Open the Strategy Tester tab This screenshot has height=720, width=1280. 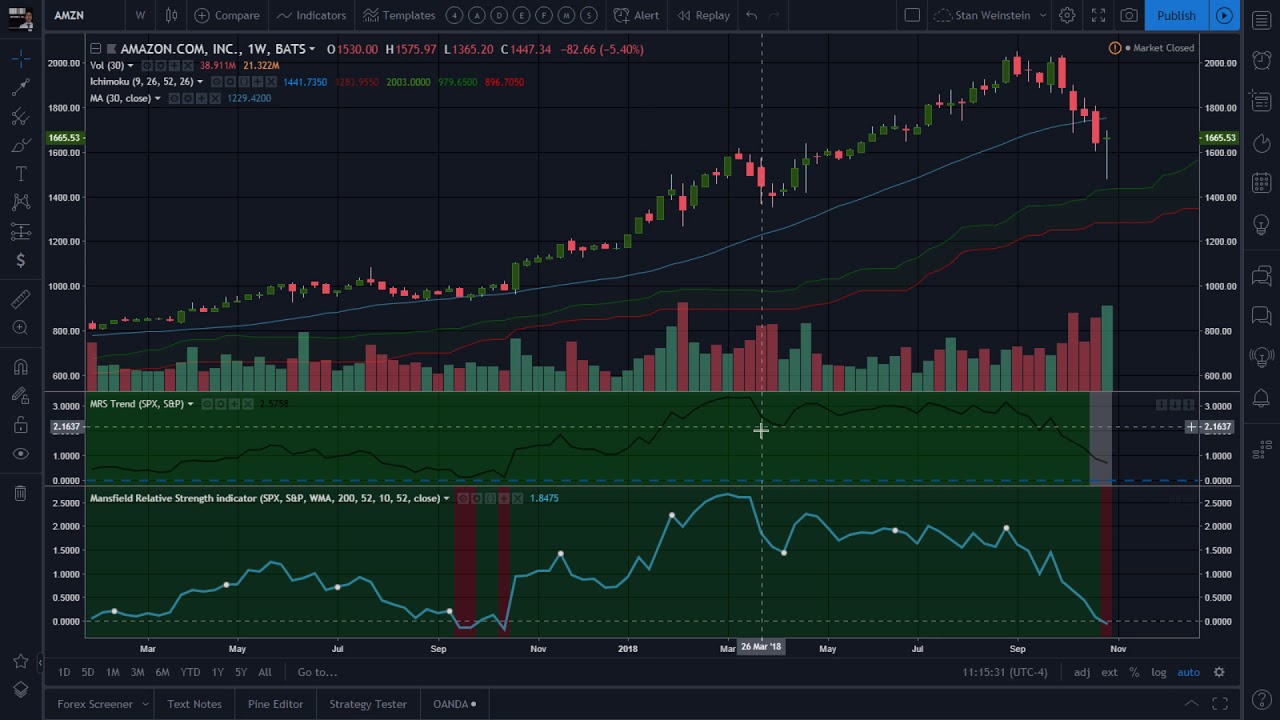click(368, 704)
